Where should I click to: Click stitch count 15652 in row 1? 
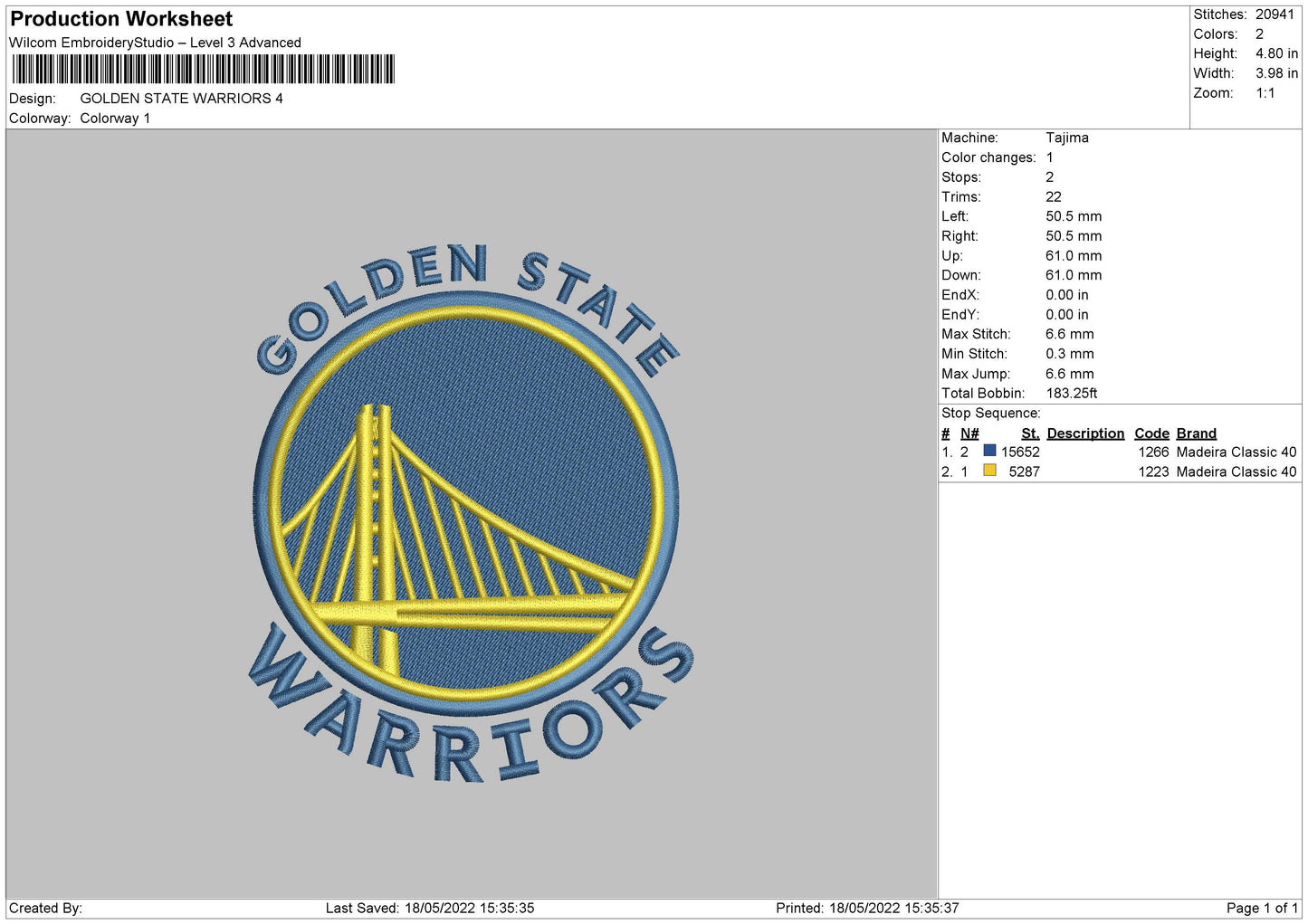click(1020, 452)
